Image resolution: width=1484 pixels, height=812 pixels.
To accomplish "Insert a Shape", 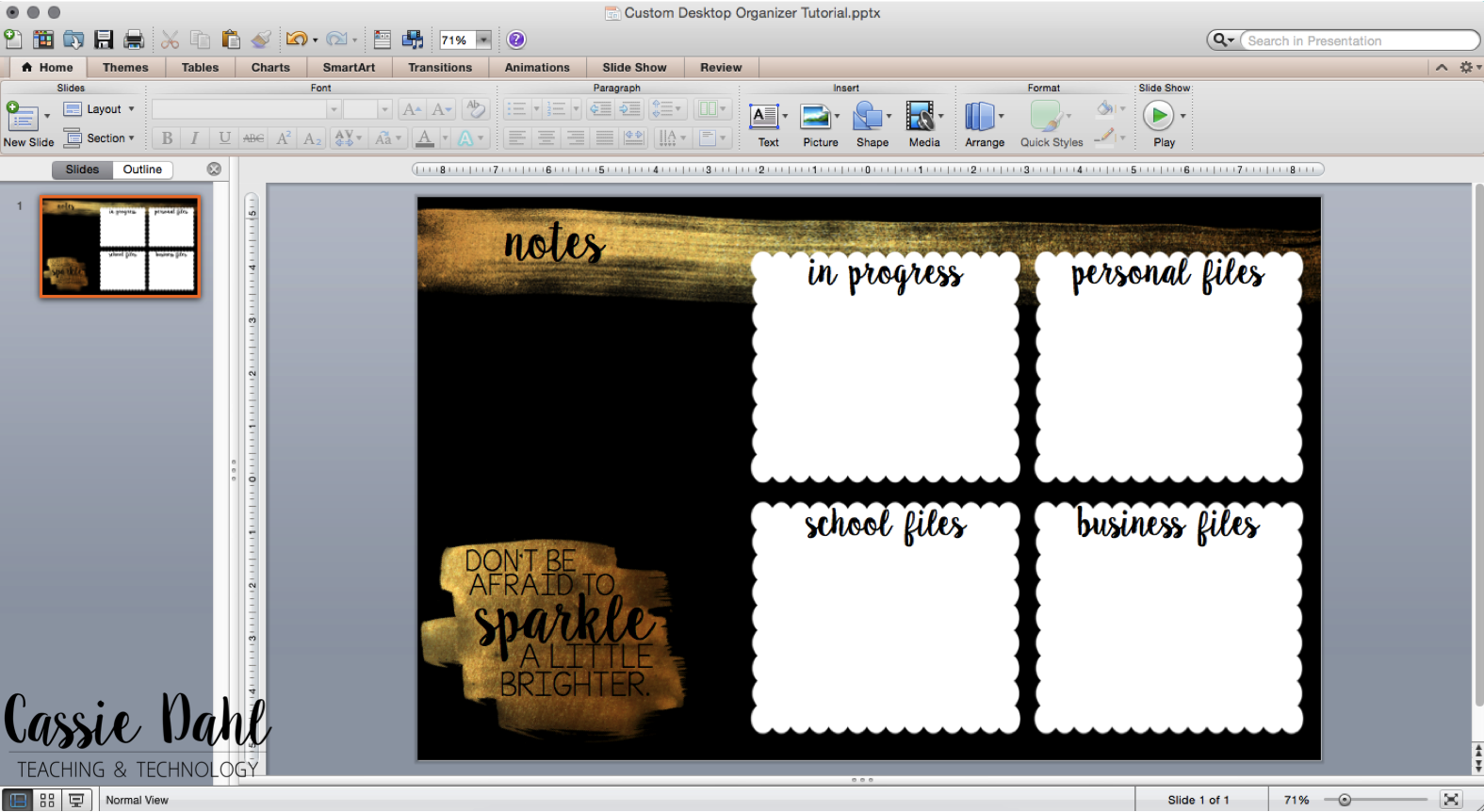I will (x=872, y=125).
